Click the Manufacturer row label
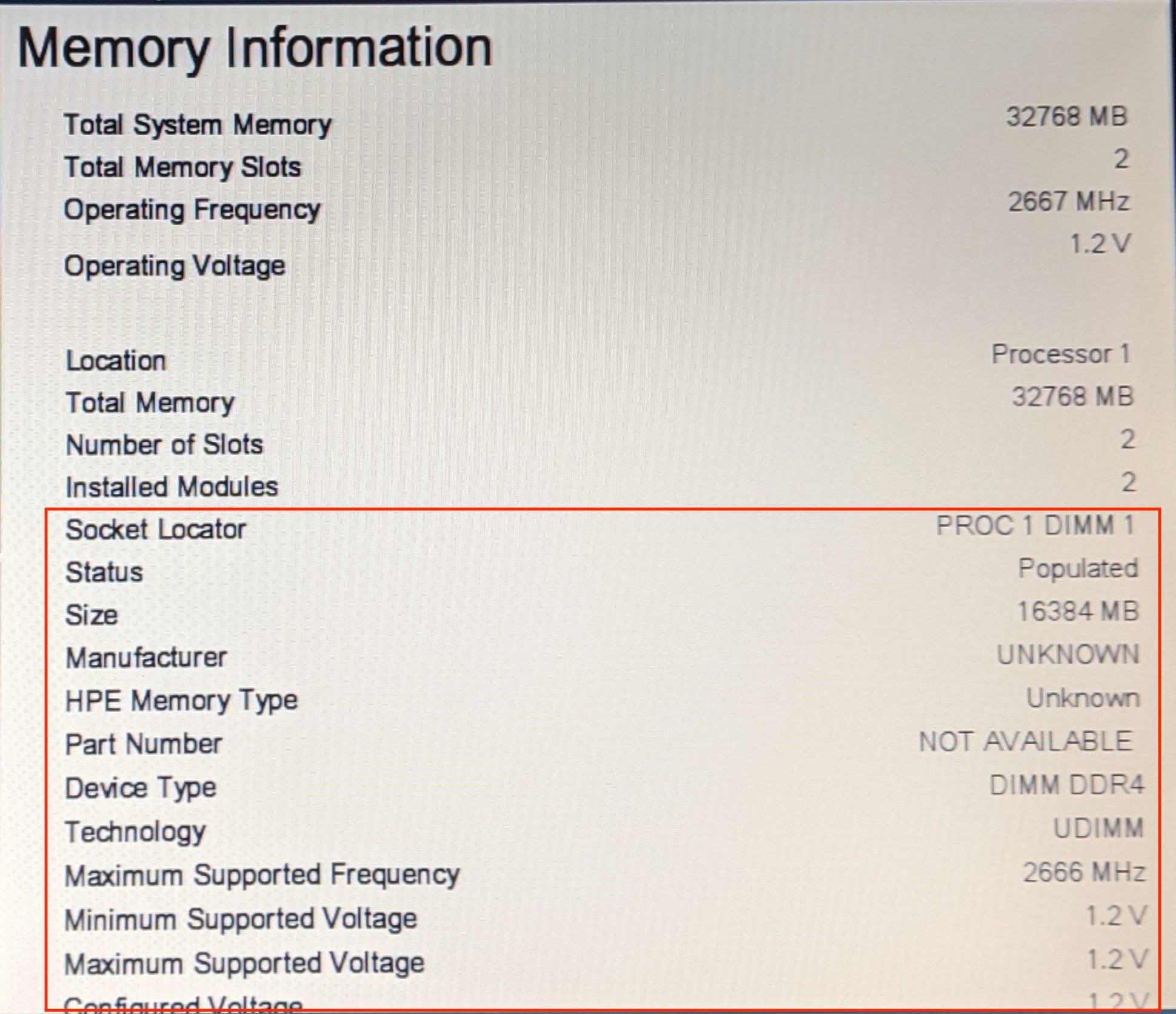 click(146, 658)
